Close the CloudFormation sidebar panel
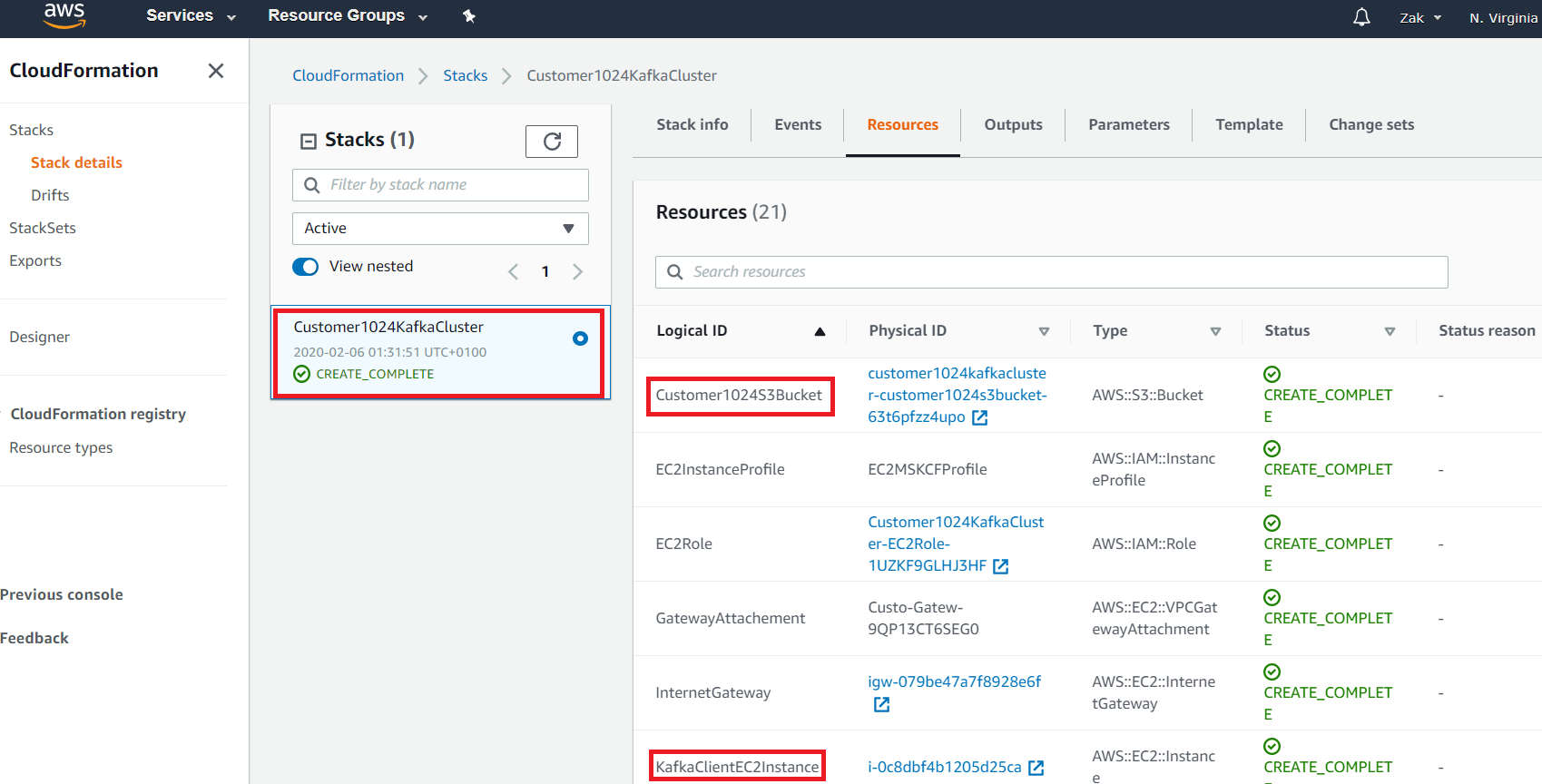Image resolution: width=1542 pixels, height=784 pixels. [x=216, y=71]
